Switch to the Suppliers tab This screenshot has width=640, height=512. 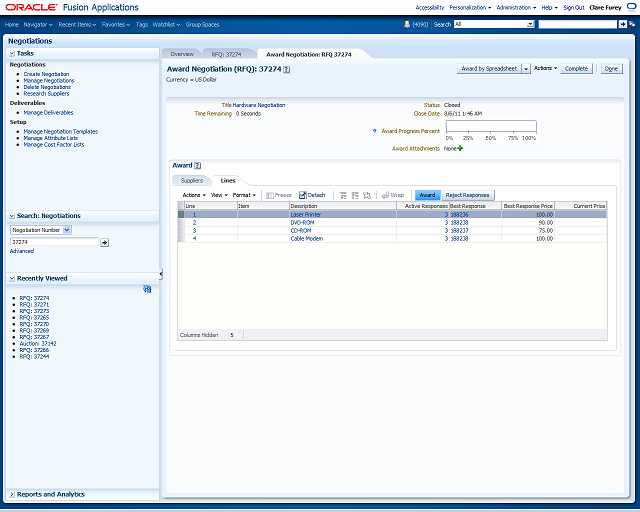point(191,180)
